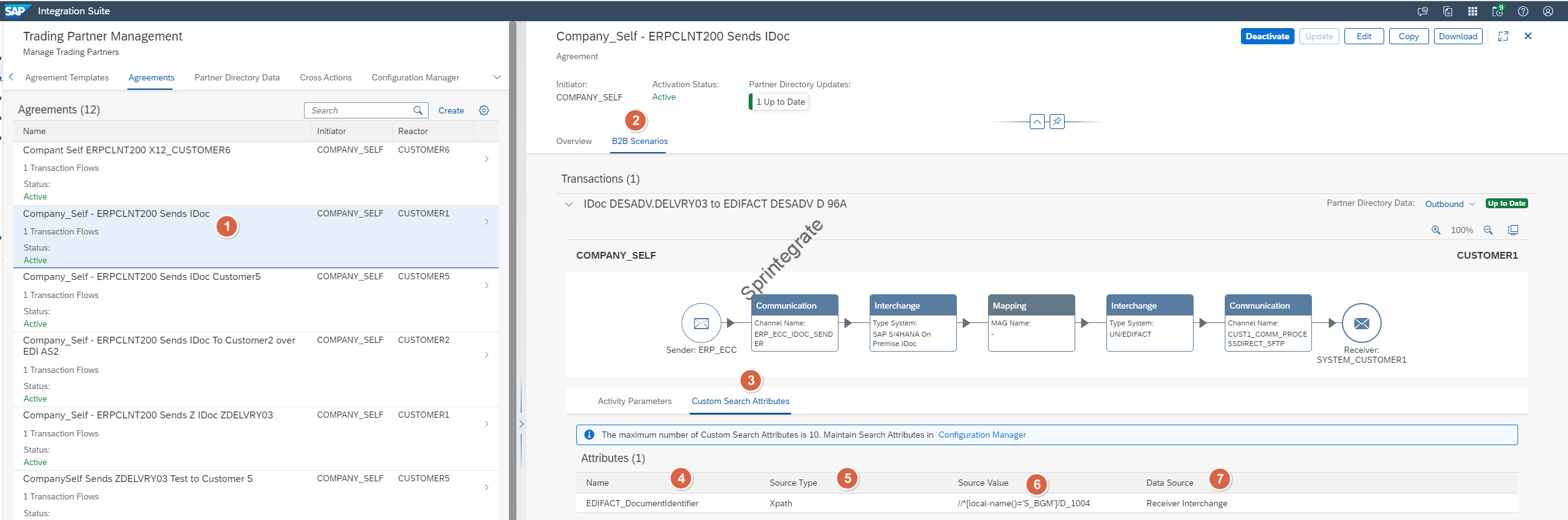Pin the agreement header
This screenshot has height=520, width=1568.
point(1057,122)
